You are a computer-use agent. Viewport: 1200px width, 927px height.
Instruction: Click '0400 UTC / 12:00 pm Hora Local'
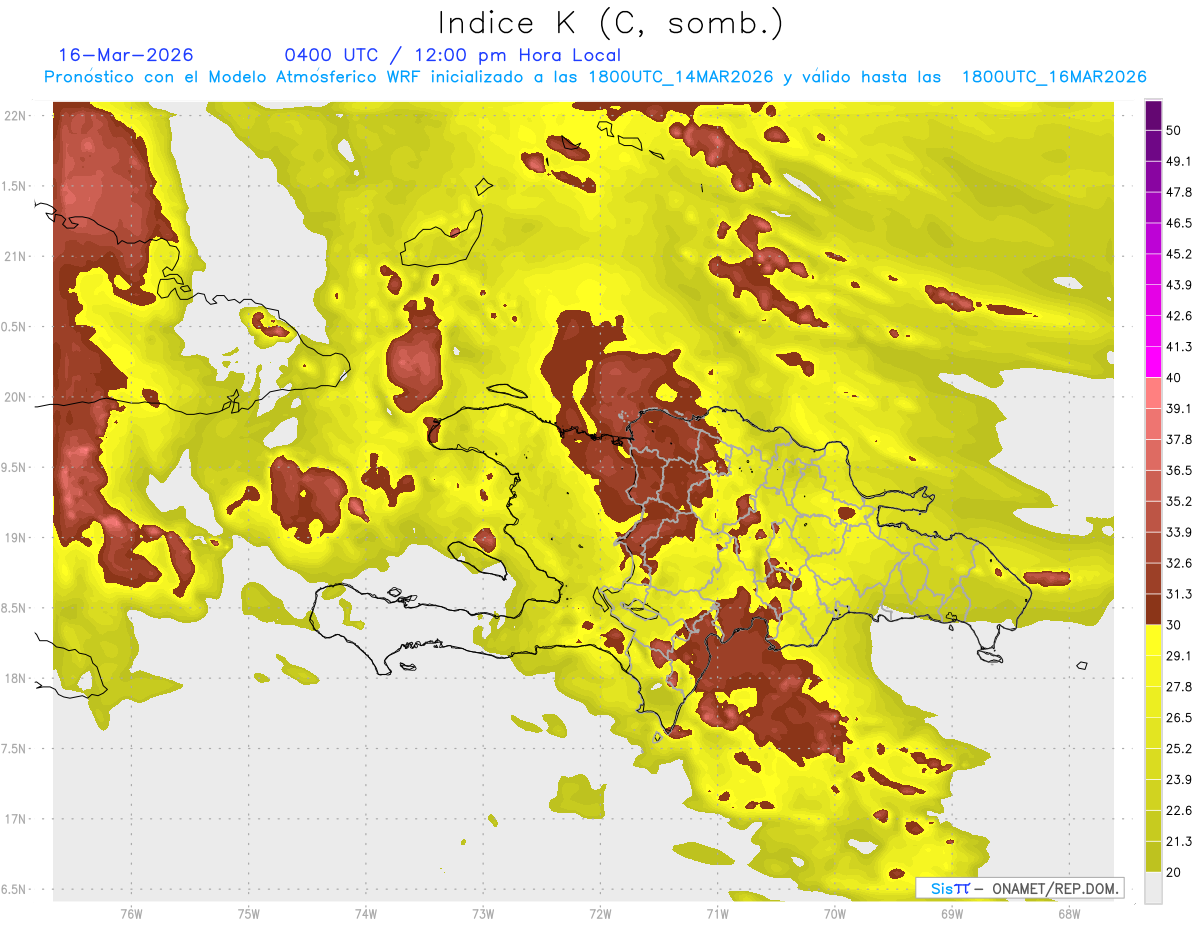point(453,55)
